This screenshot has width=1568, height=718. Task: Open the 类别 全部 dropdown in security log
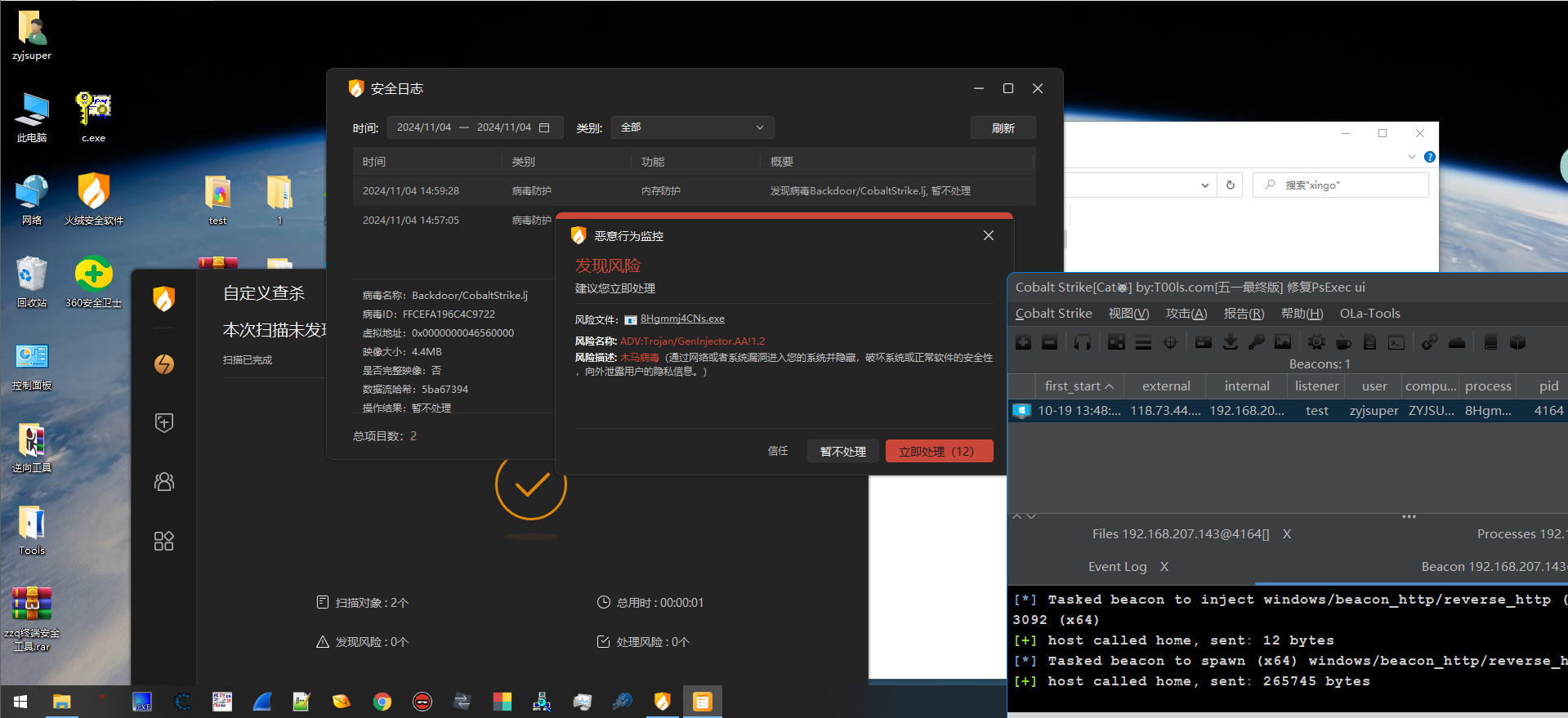click(692, 127)
